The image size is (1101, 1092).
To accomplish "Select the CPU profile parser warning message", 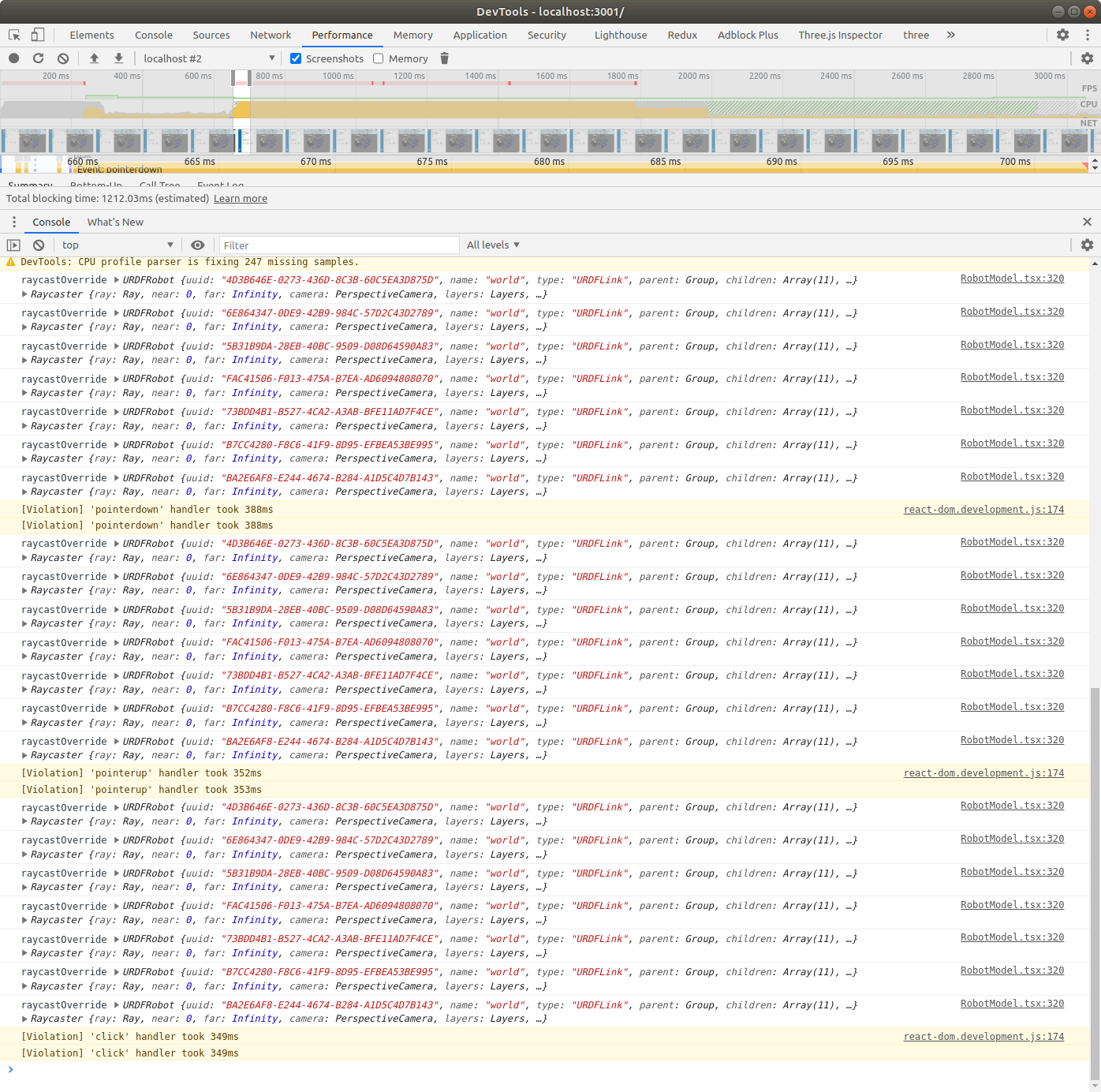I will pyautogui.click(x=189, y=262).
